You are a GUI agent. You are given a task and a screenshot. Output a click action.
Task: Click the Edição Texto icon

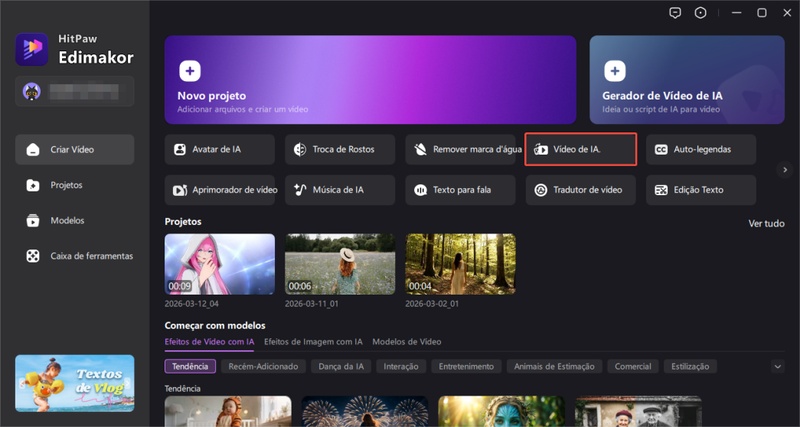(661, 190)
